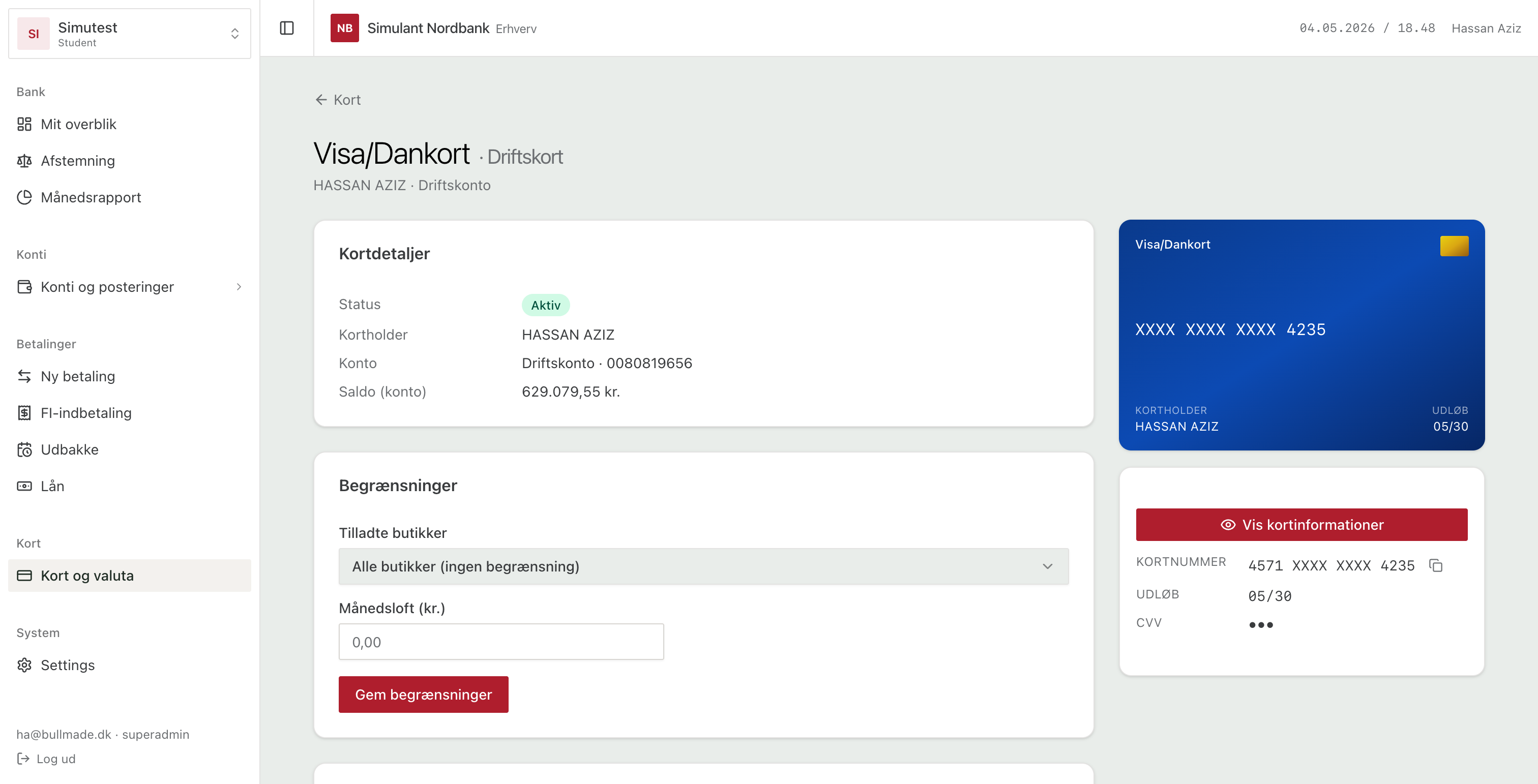1538x784 pixels.
Task: Click Kortholder value HASSAN AZIZ
Action: [568, 334]
